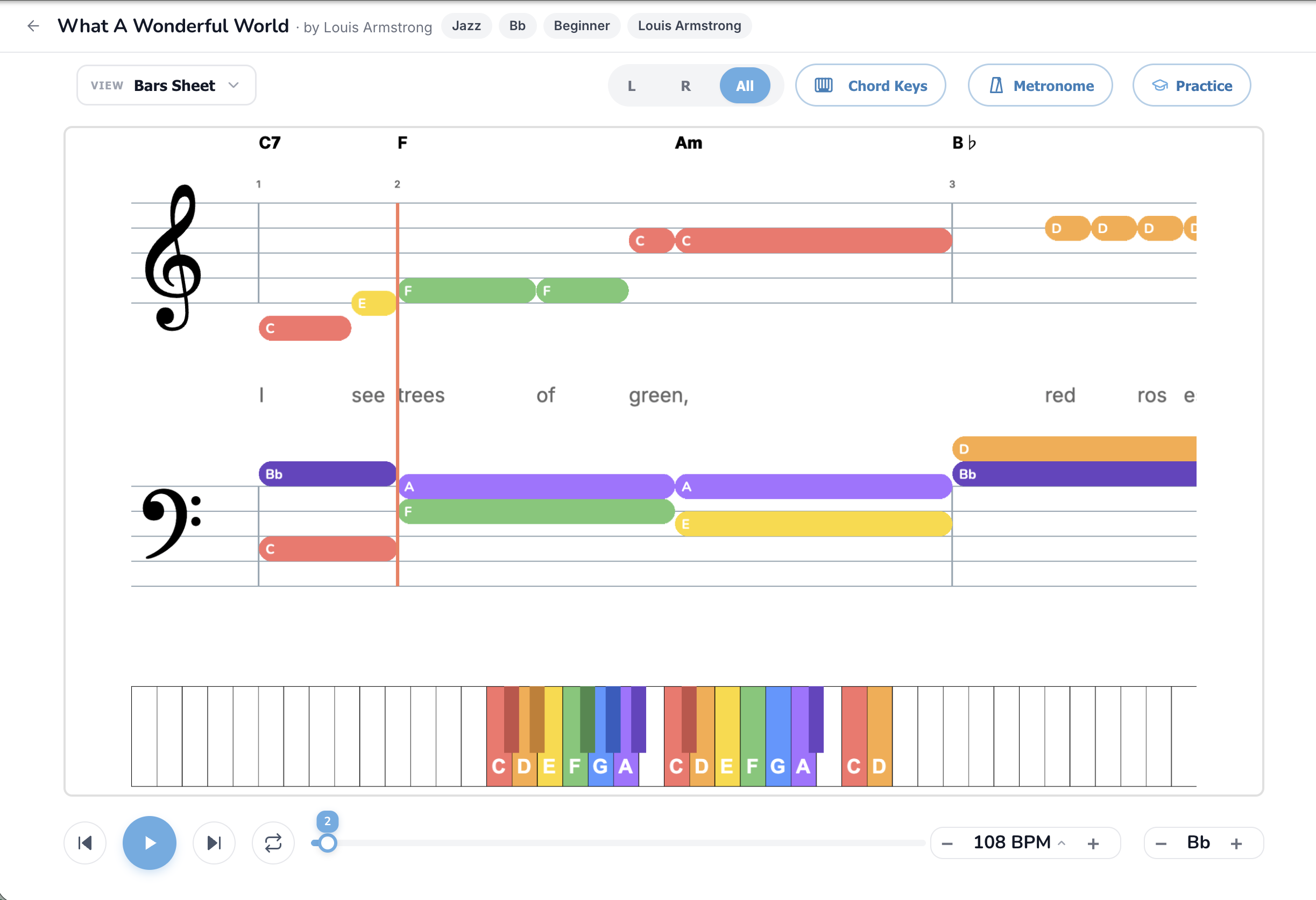The width and height of the screenshot is (1316, 900).
Task: Decrease BPM with the minus button
Action: coord(947,843)
